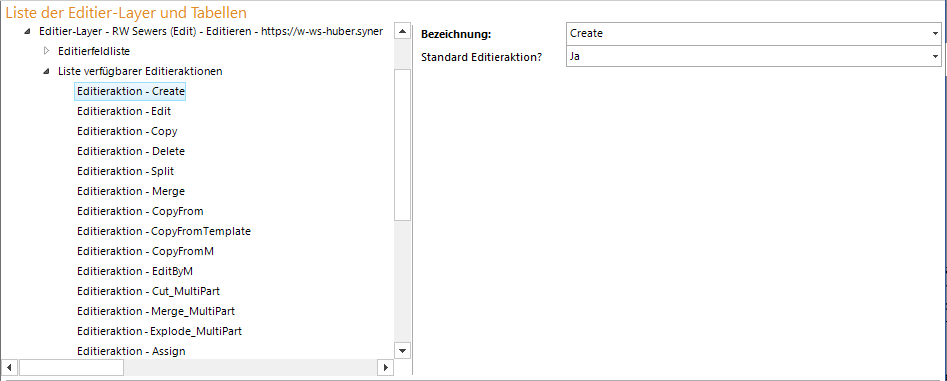Image resolution: width=947 pixels, height=381 pixels.
Task: Select Editier-Layer - RW Sewers (Edit) row
Action: pyautogui.click(x=211, y=31)
